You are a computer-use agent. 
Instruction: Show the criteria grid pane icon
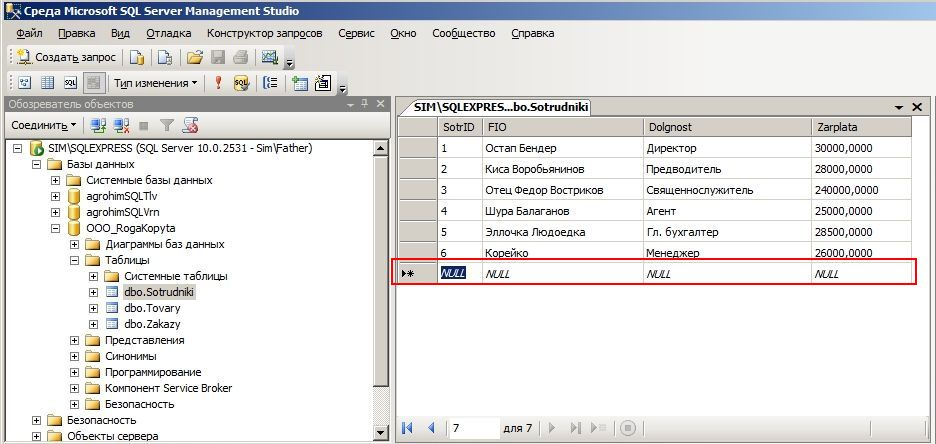click(47, 83)
